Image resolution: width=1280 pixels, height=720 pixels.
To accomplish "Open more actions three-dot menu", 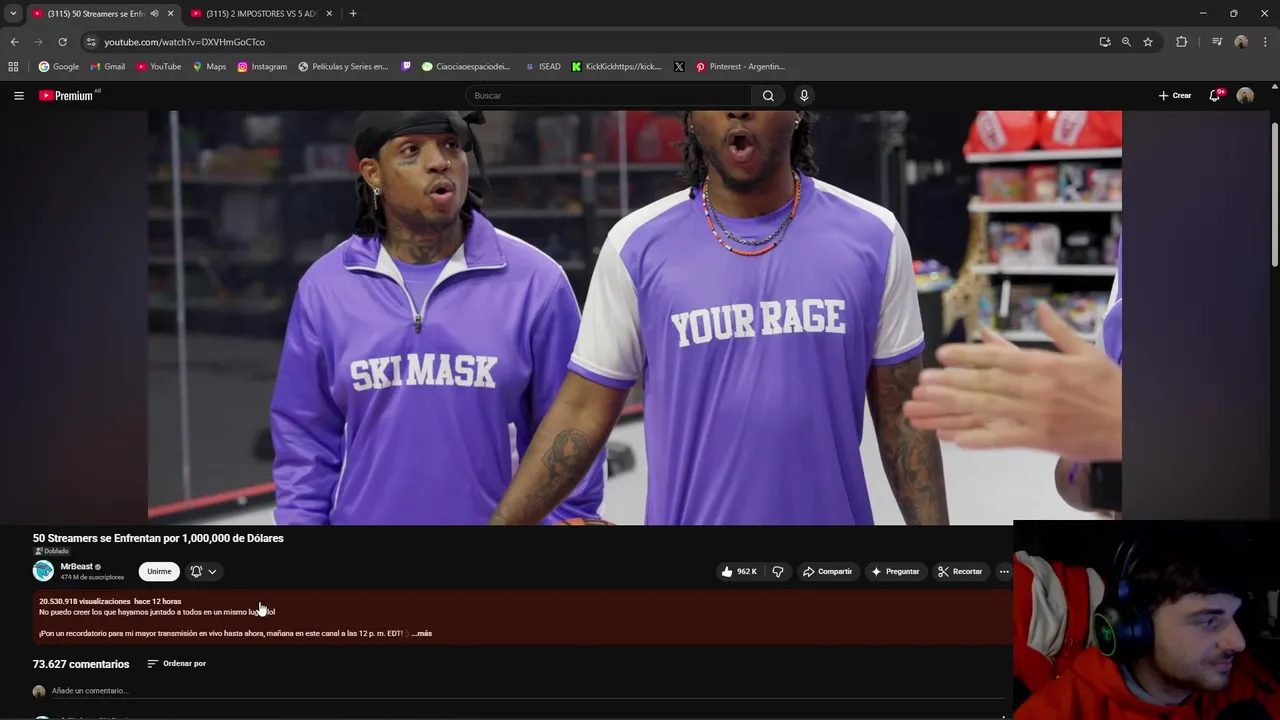I will pyautogui.click(x=1004, y=572).
